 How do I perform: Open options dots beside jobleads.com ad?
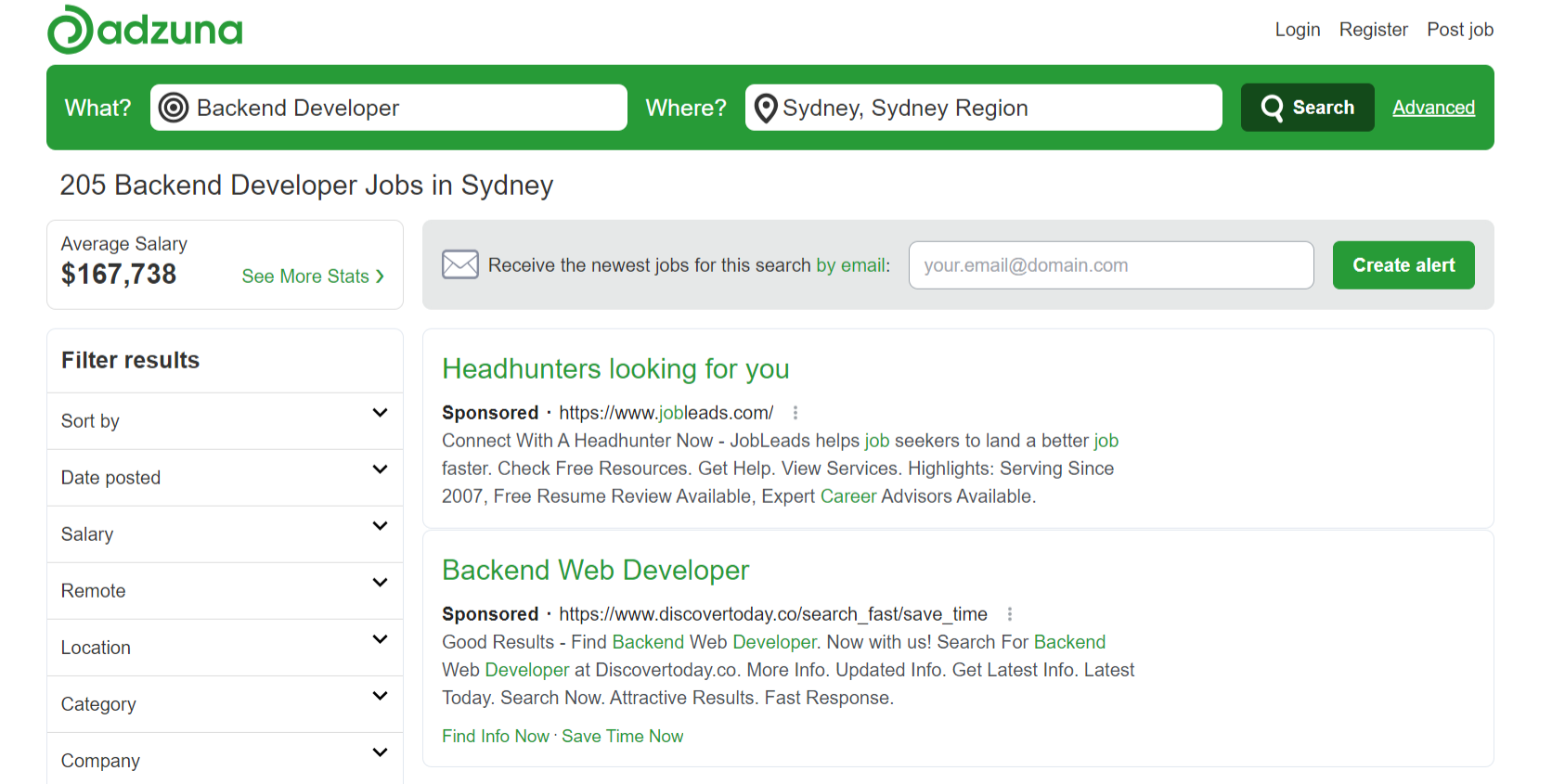point(795,413)
